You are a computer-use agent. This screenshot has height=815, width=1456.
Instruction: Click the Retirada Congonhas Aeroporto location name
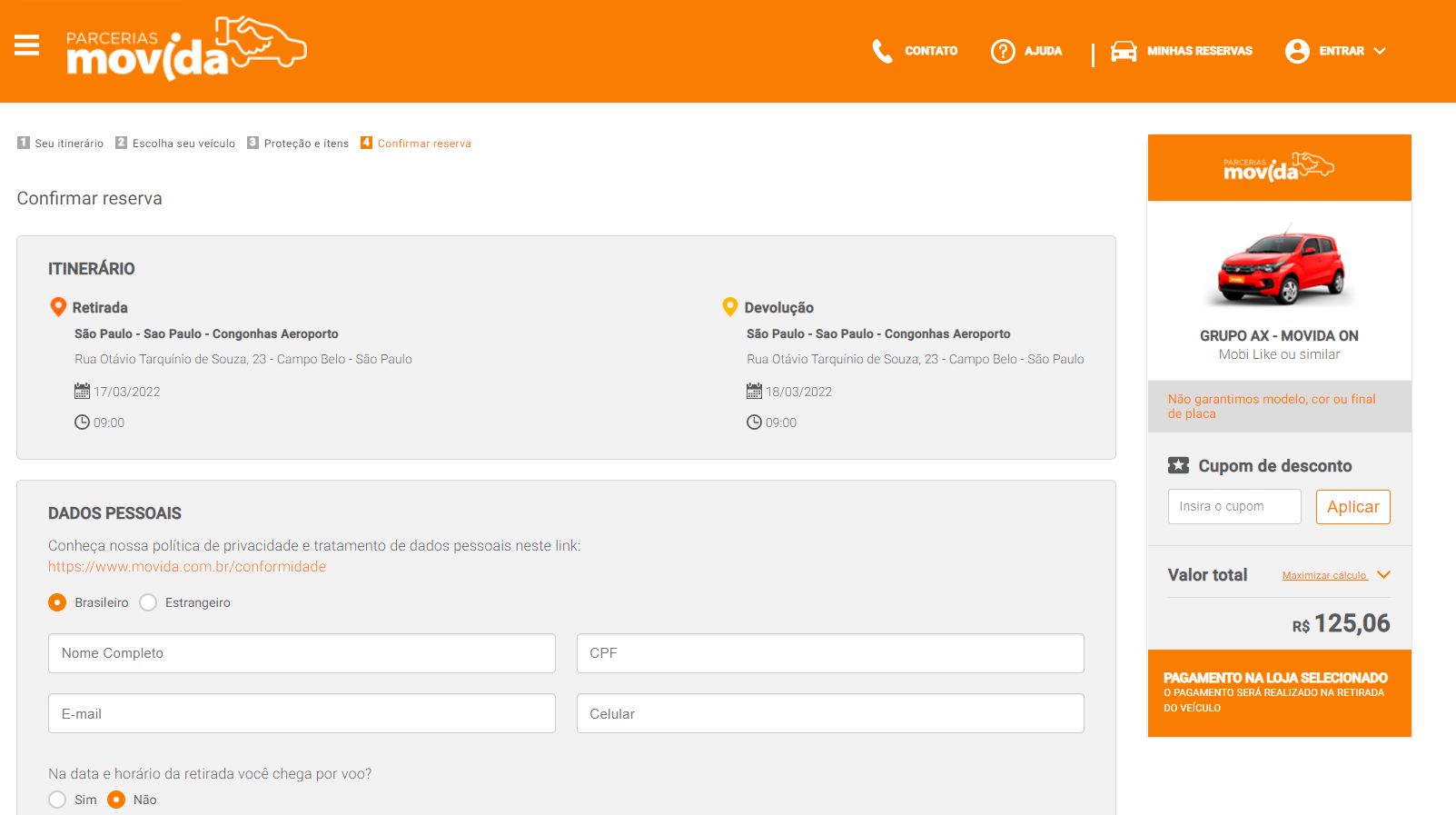tap(206, 334)
